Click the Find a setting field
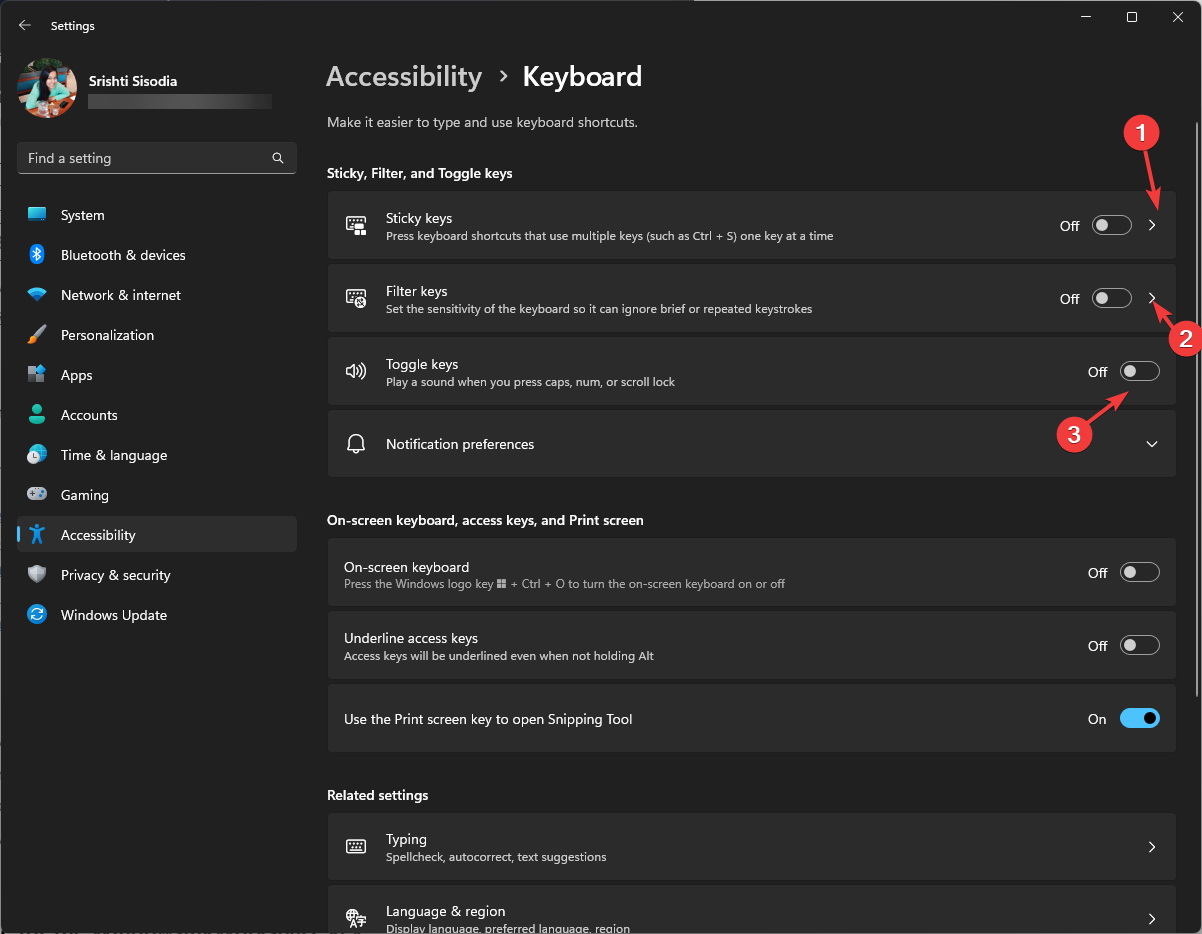 pos(145,158)
